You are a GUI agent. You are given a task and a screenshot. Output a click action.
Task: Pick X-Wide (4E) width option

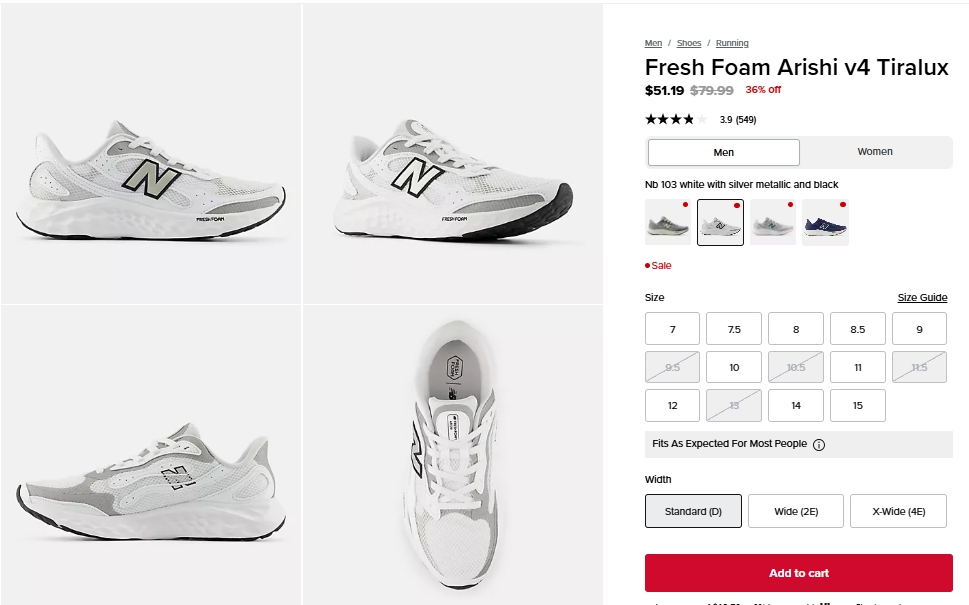pos(898,511)
